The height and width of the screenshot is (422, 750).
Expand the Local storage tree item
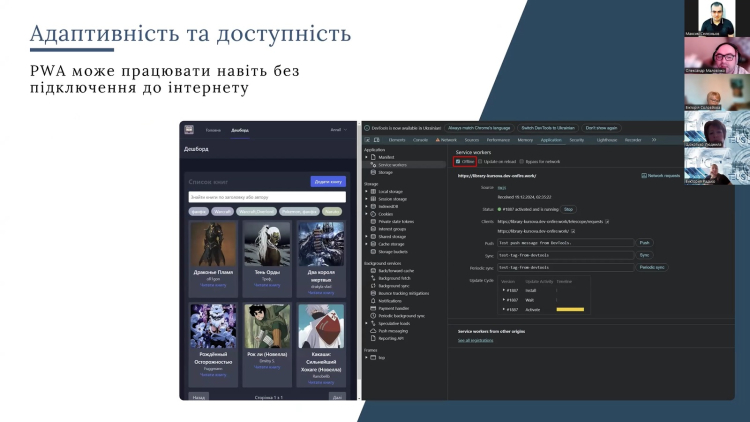(367, 191)
